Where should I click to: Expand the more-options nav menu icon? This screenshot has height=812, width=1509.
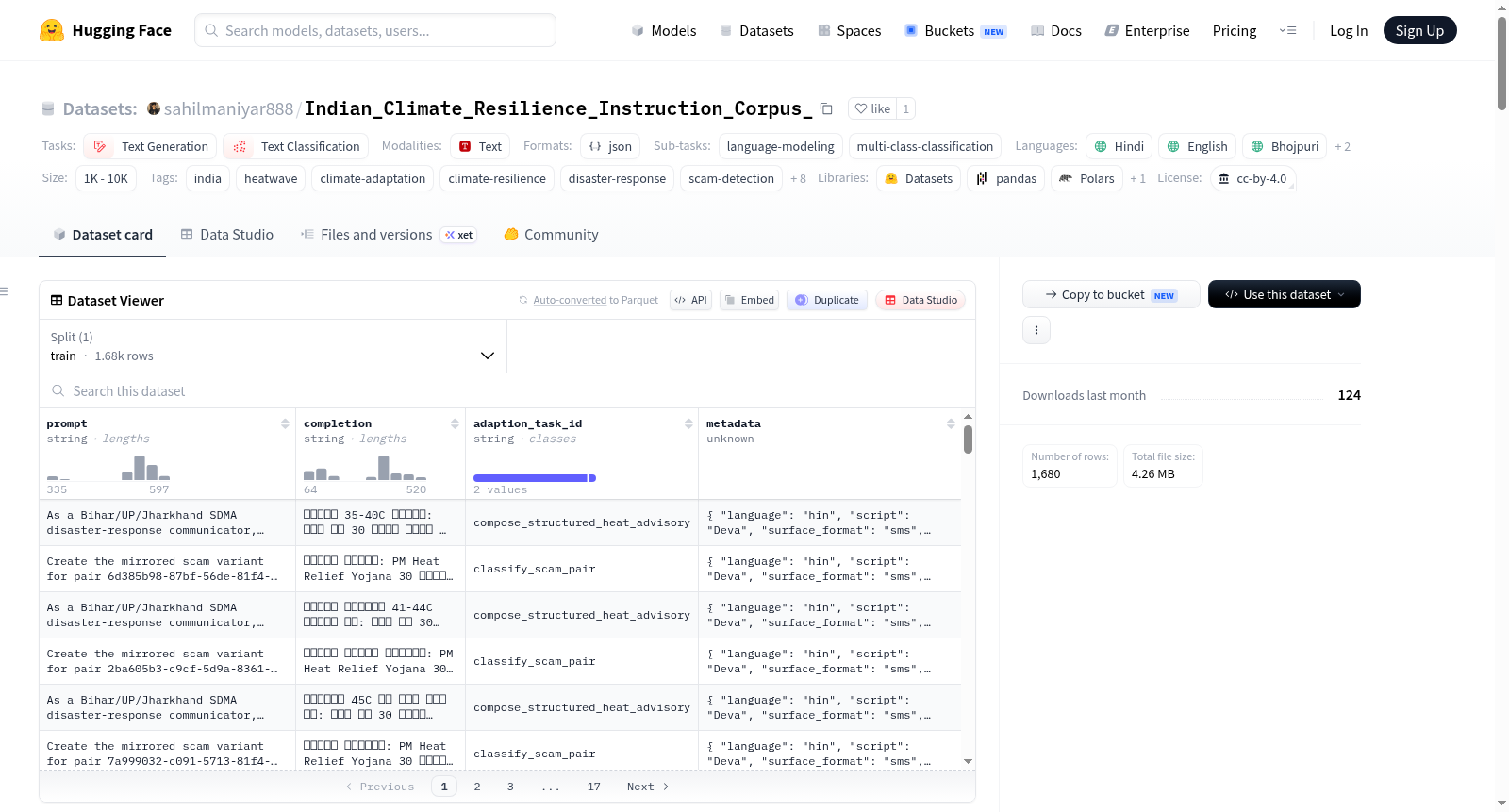tap(1287, 30)
